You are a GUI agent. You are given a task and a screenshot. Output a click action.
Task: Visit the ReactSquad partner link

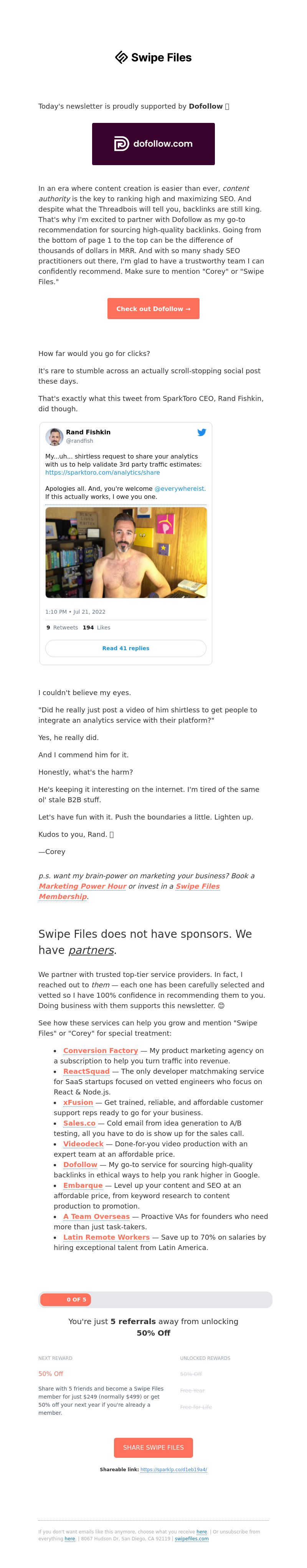(x=86, y=1071)
